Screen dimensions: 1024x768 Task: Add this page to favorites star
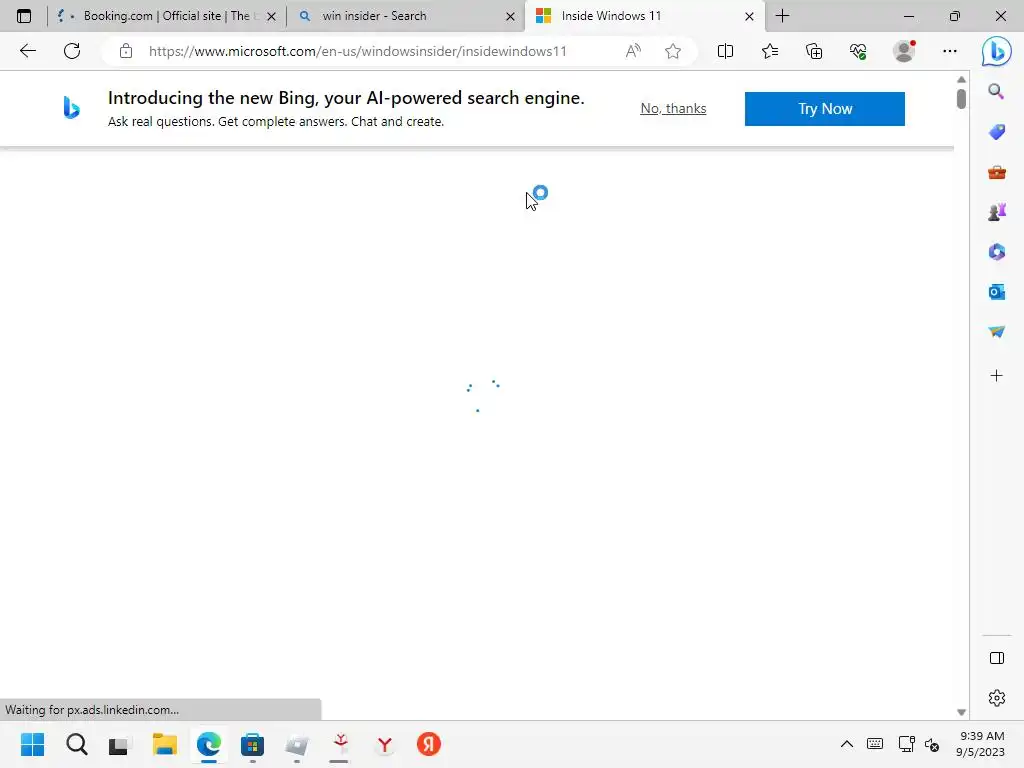673,51
